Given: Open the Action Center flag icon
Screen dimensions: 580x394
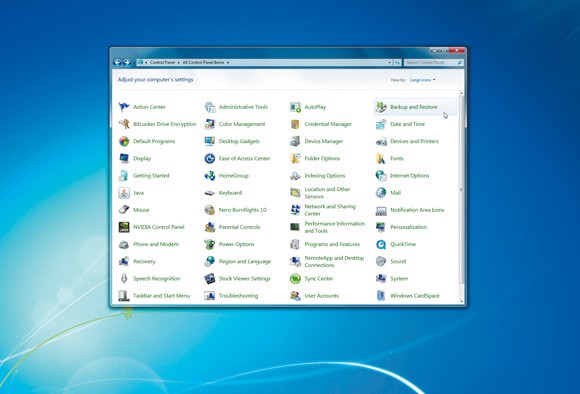Looking at the screenshot, I should 124,107.
